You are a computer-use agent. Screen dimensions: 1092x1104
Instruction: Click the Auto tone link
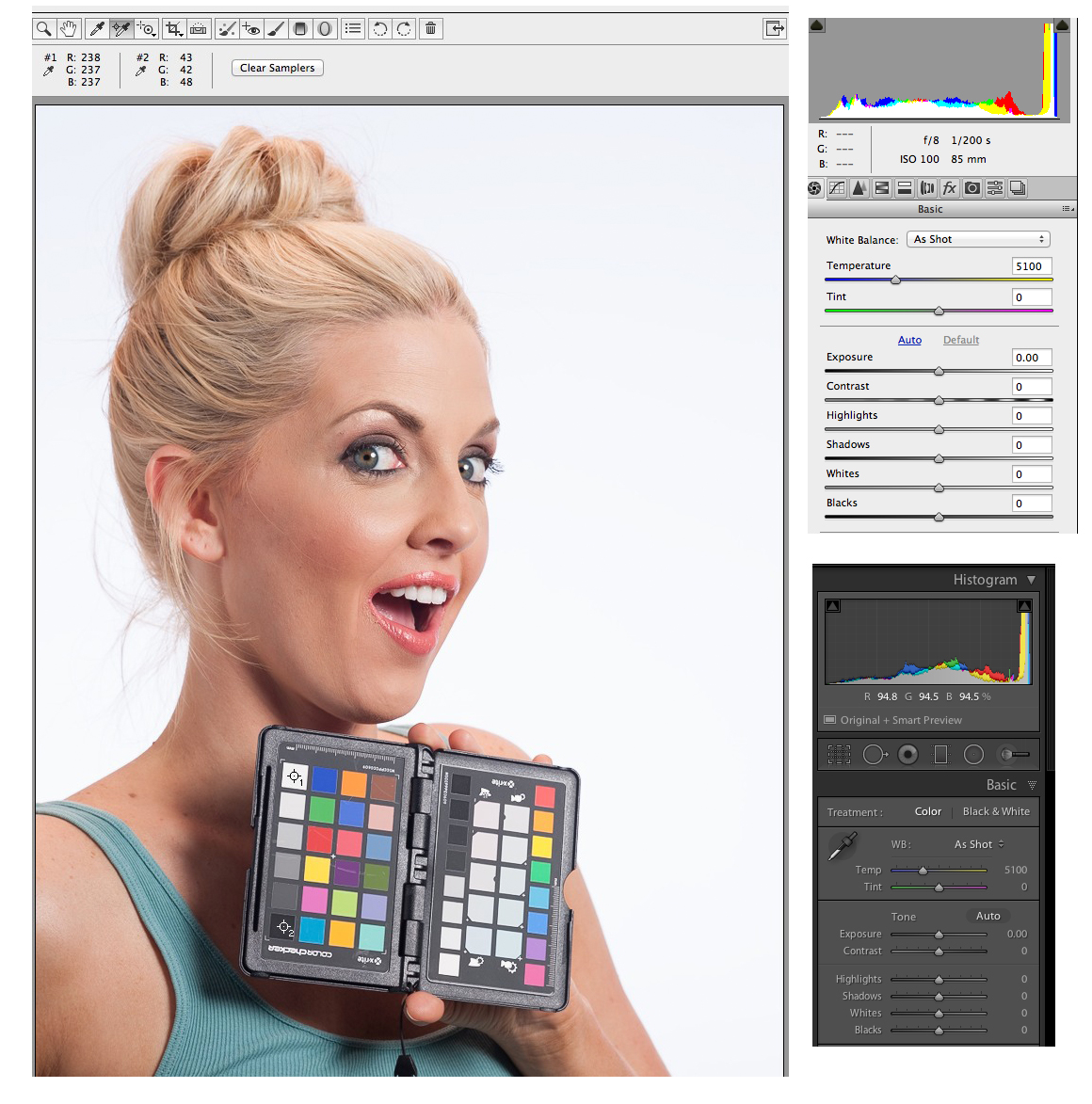(x=909, y=340)
